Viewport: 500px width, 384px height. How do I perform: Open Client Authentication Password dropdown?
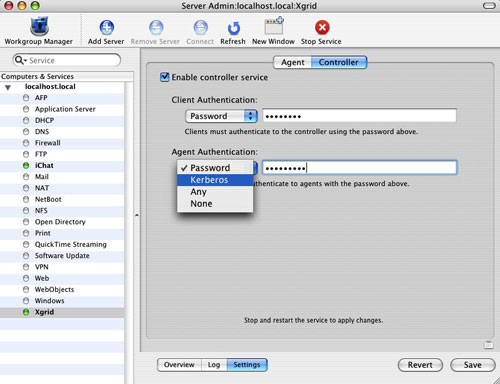click(221, 116)
